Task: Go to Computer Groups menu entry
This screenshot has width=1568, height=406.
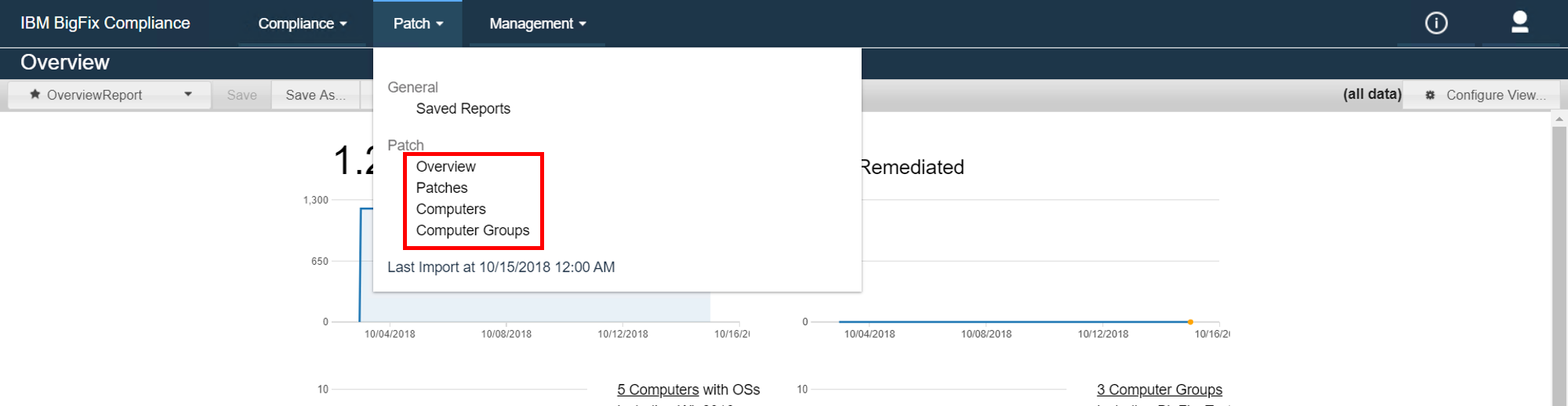Action: 472,230
